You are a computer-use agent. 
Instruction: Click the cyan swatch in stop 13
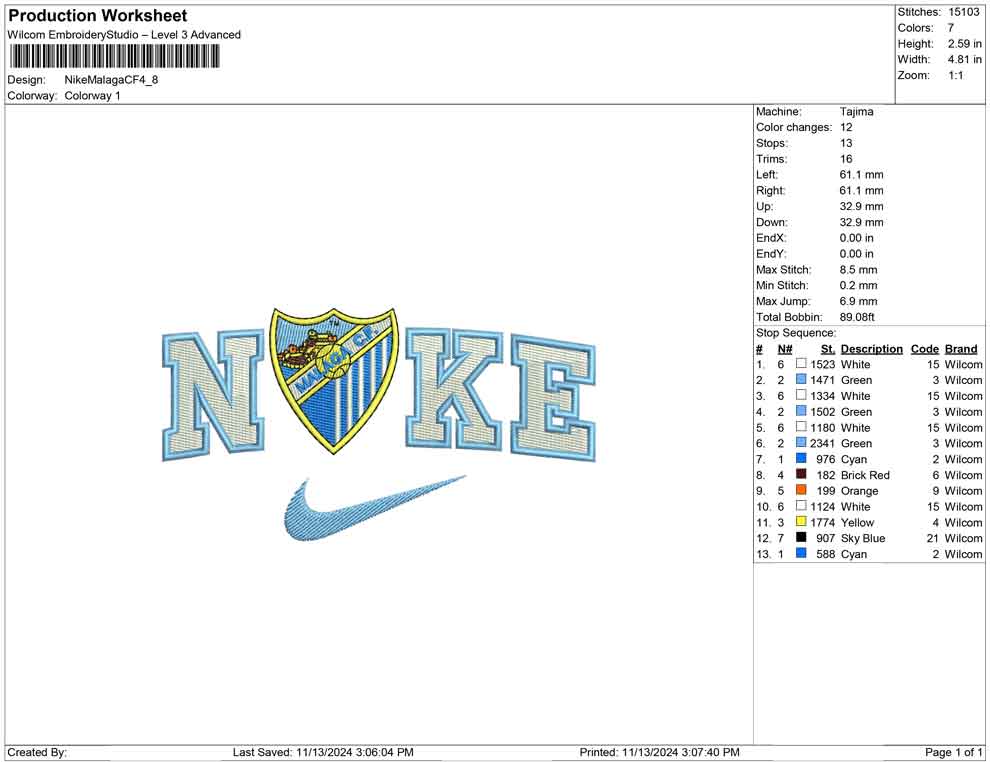(801, 553)
